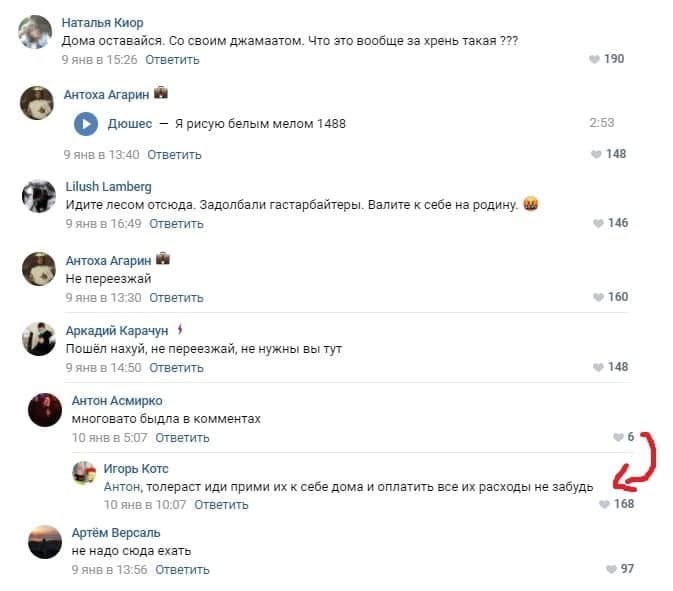Like Антон Асмирко's comment with 6 likes

[x=618, y=437]
